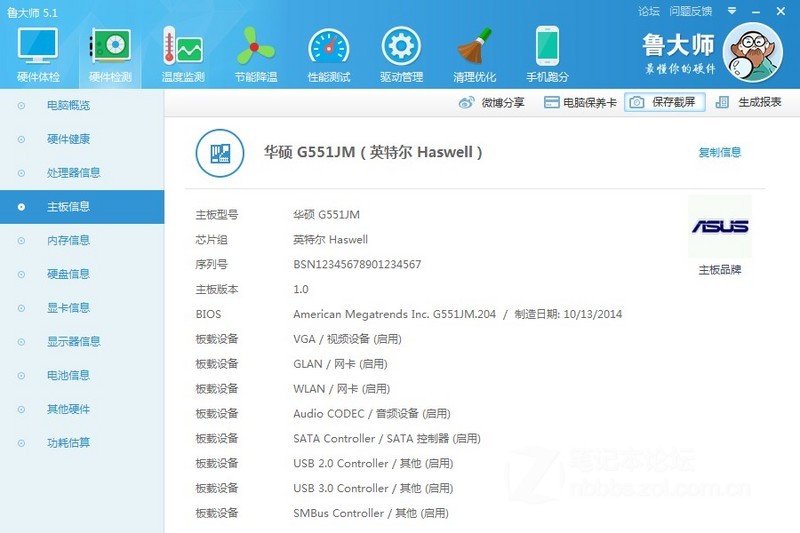The height and width of the screenshot is (533, 800).
Task: Launch 性能测试 gauge icon
Action: click(x=329, y=47)
